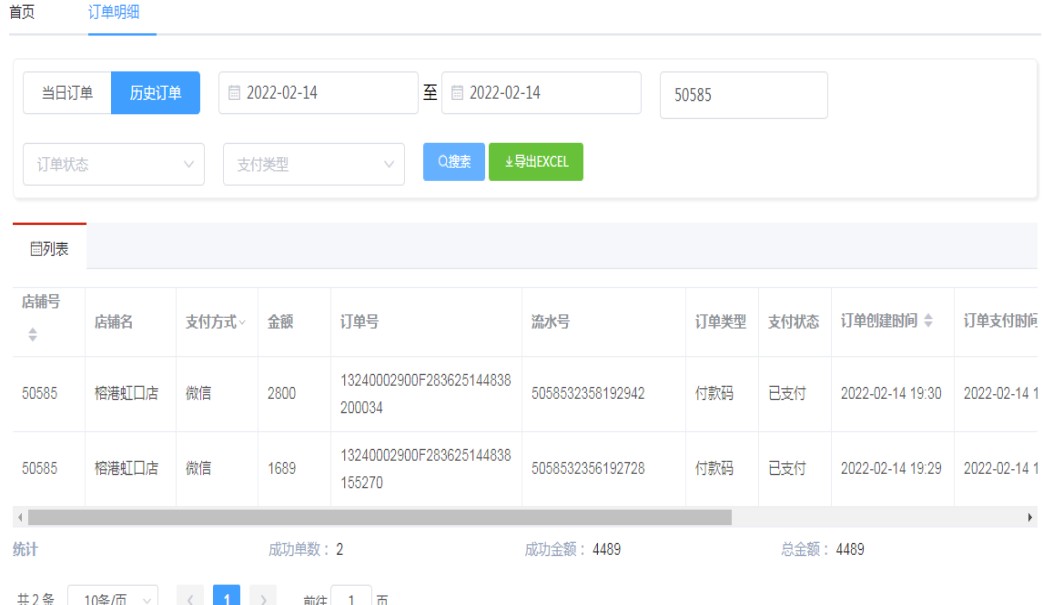The height and width of the screenshot is (605, 1043).
Task: Open the 首页 tab
Action: click(x=22, y=14)
